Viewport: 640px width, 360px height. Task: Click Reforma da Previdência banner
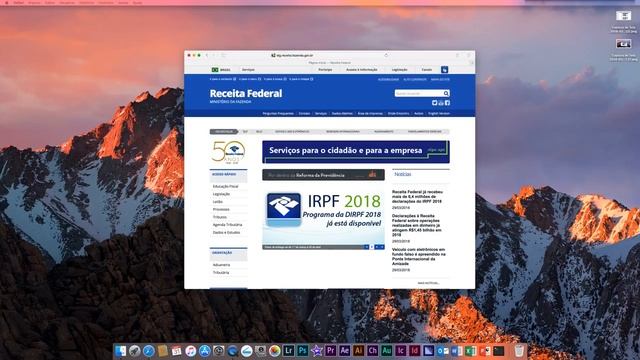click(x=323, y=175)
